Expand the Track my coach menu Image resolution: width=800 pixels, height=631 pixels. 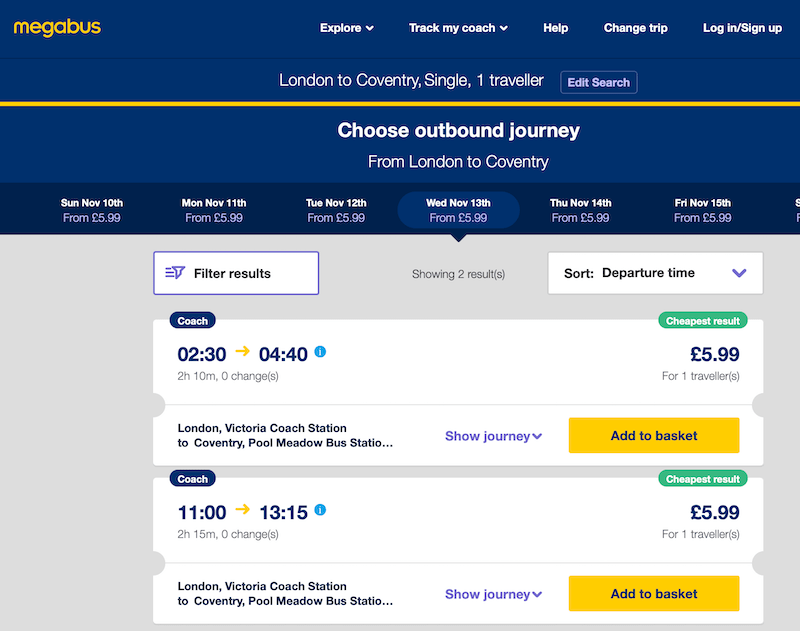pos(458,28)
